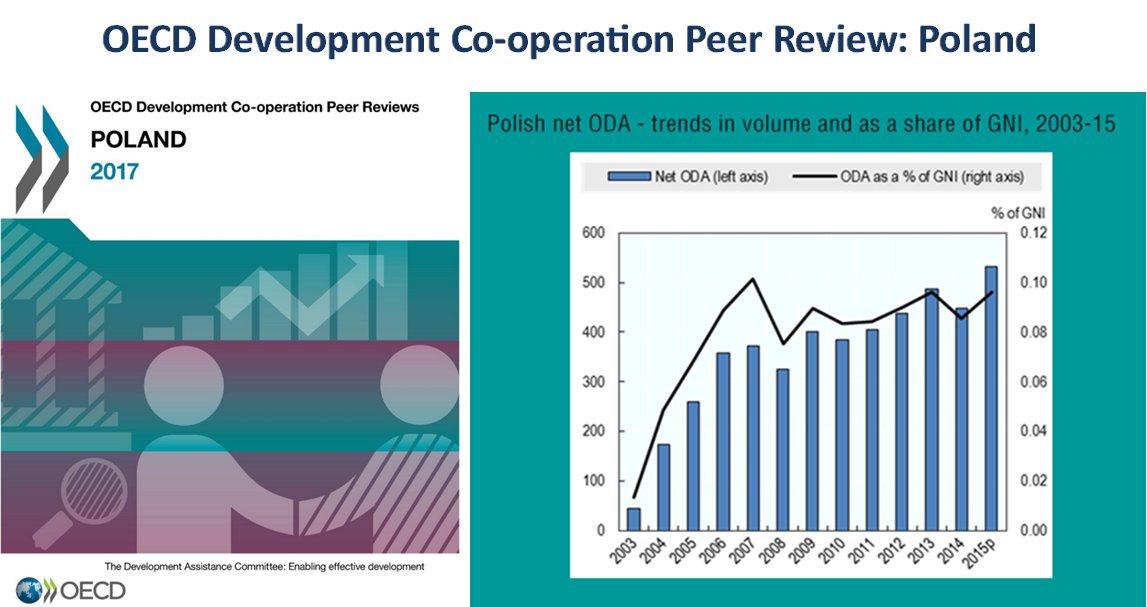
Task: Click the black line legend marker
Action: coord(812,177)
